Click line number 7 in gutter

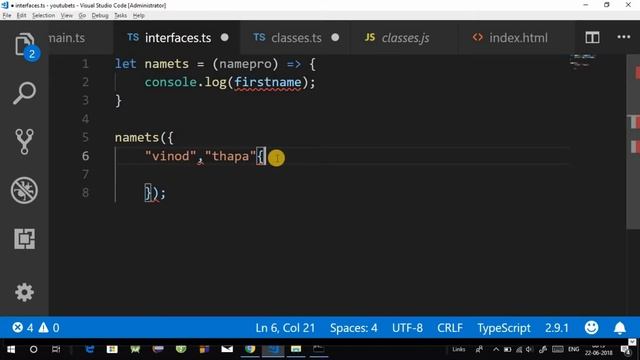pos(85,174)
